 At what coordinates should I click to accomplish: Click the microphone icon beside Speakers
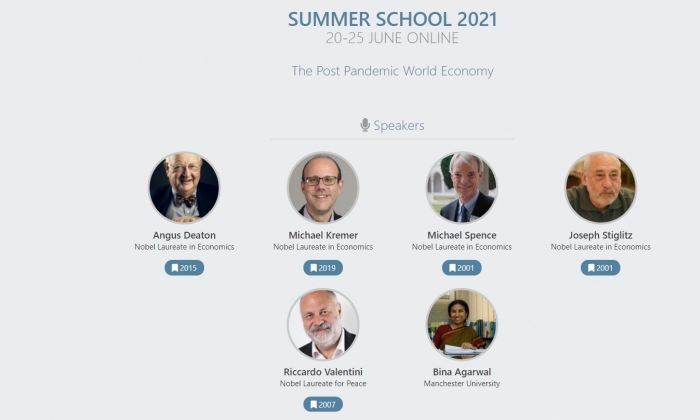click(365, 125)
